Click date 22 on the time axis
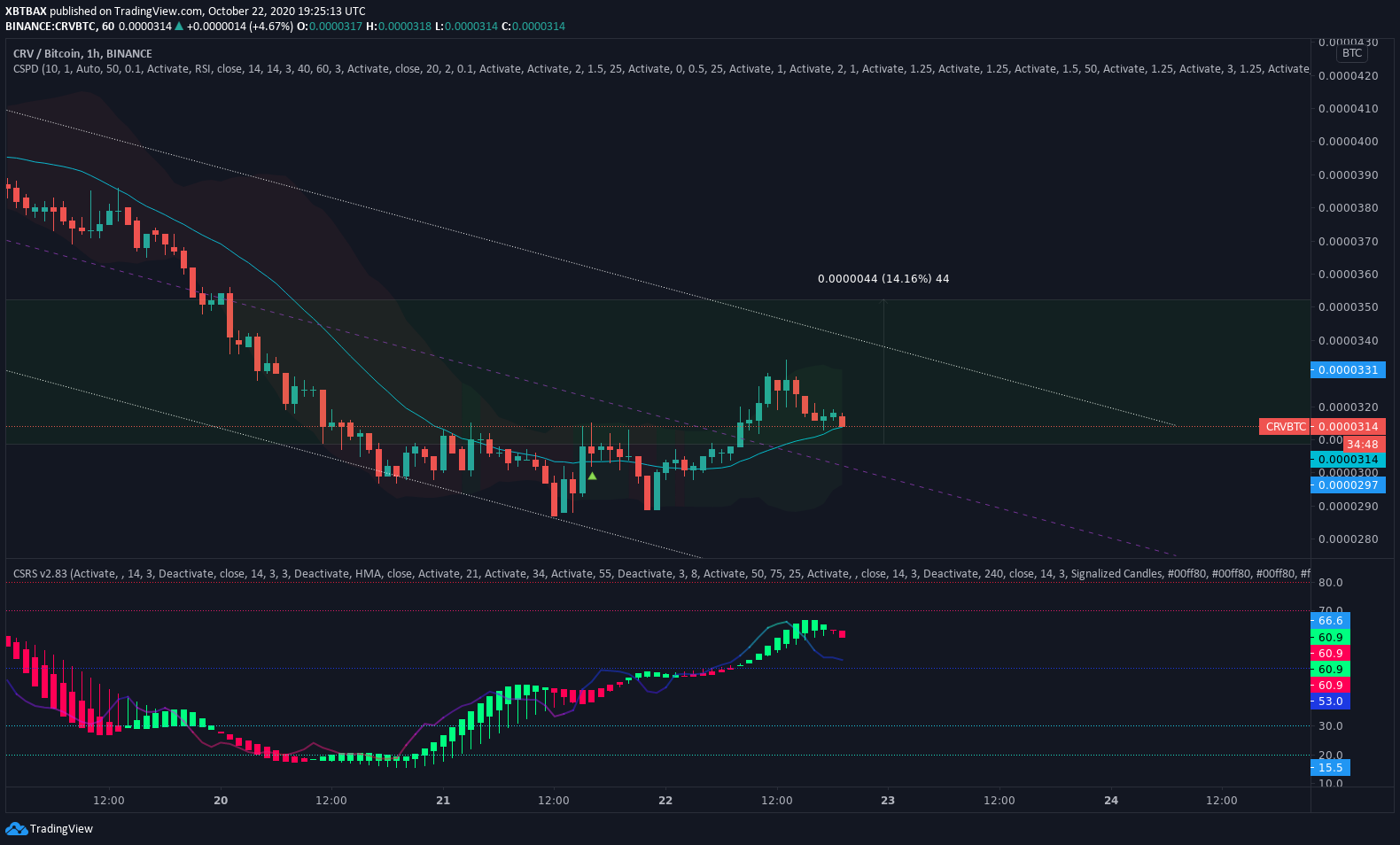The width and height of the screenshot is (1400, 845). [x=665, y=801]
